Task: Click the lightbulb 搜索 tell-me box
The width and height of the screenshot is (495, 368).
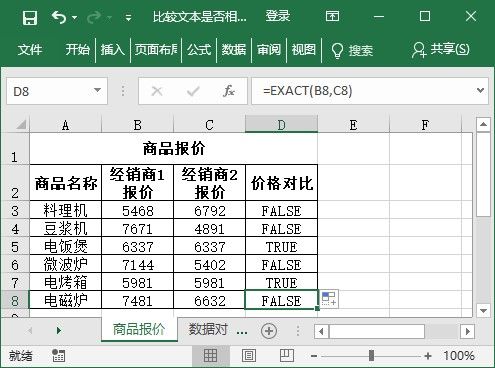Action: click(352, 51)
